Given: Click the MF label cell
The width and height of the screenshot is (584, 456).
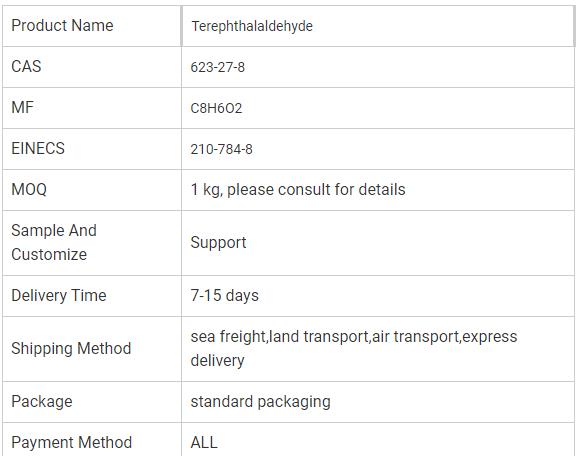Looking at the screenshot, I should 92,108.
